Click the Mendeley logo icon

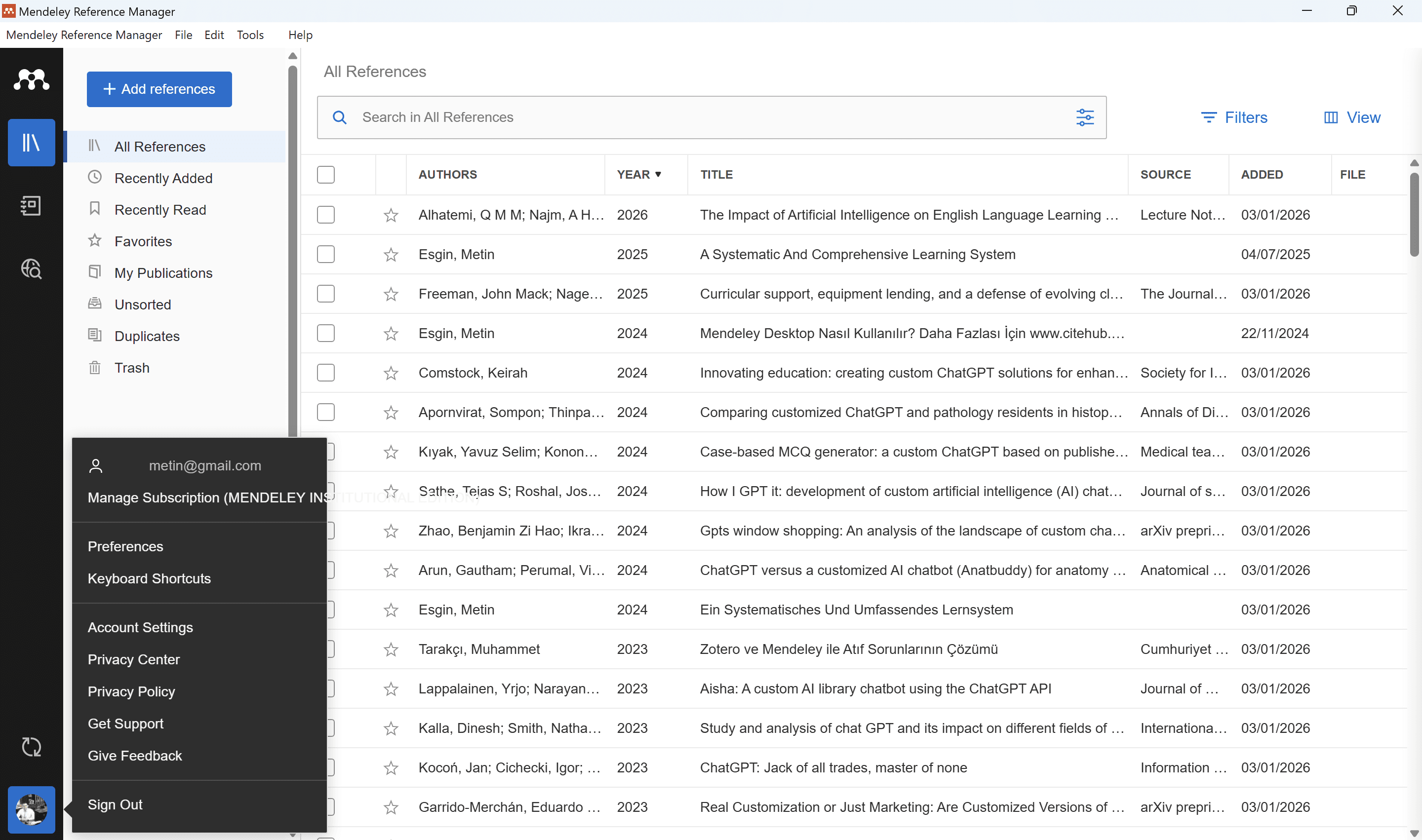(x=31, y=80)
